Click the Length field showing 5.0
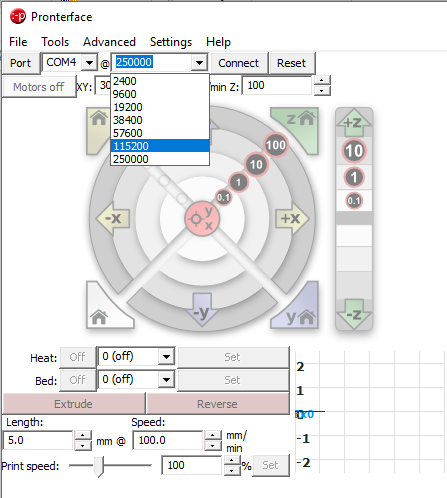This screenshot has width=447, height=498. coord(38,440)
